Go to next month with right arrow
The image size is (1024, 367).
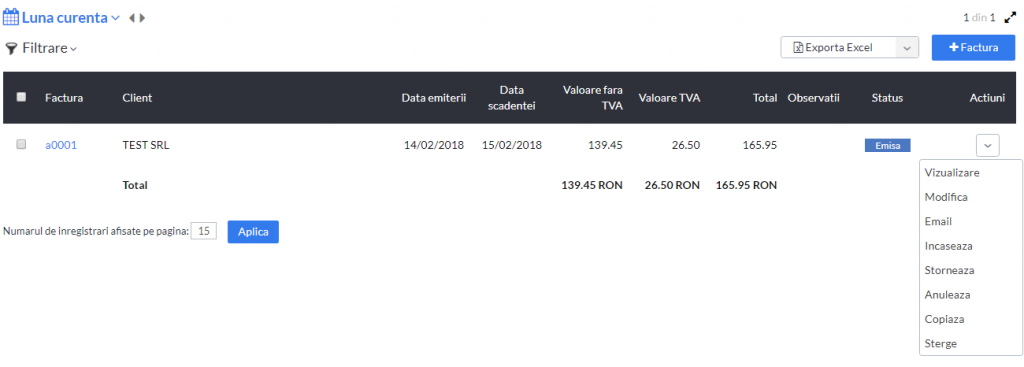tap(142, 18)
